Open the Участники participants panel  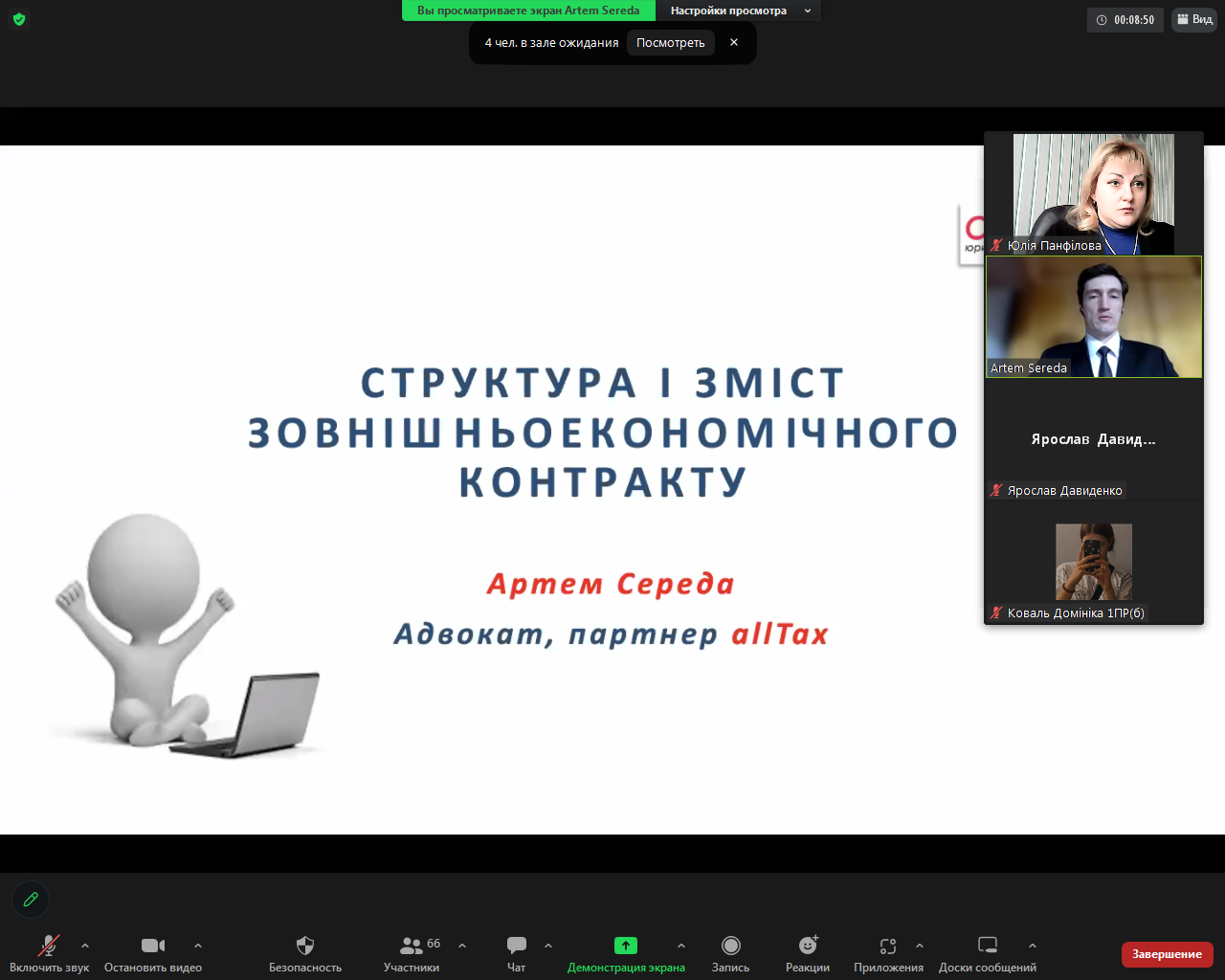point(412,954)
